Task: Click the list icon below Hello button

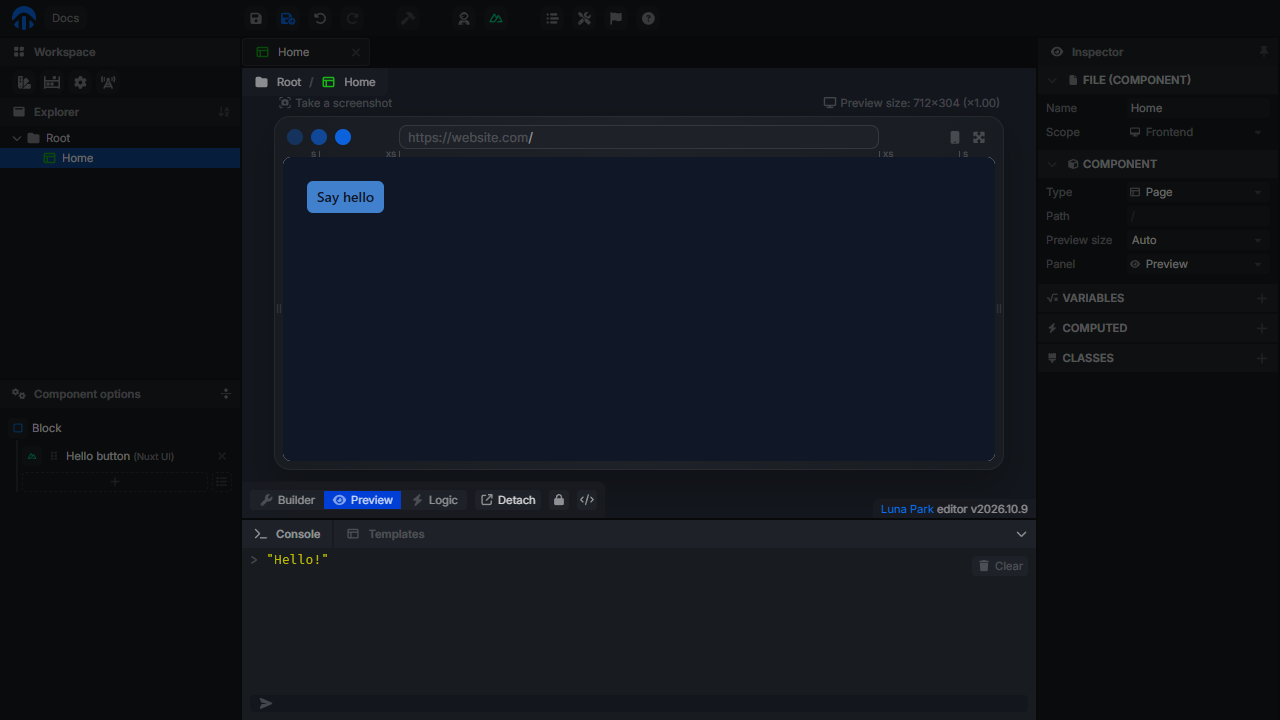Action: click(222, 482)
